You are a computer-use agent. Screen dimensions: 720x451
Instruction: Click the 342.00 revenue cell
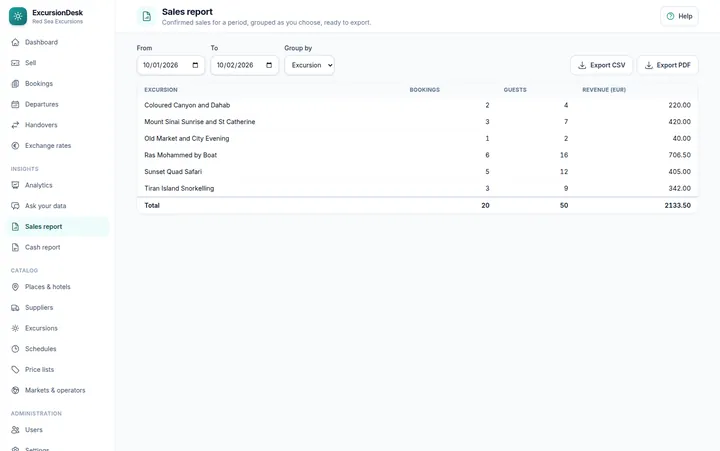click(680, 188)
